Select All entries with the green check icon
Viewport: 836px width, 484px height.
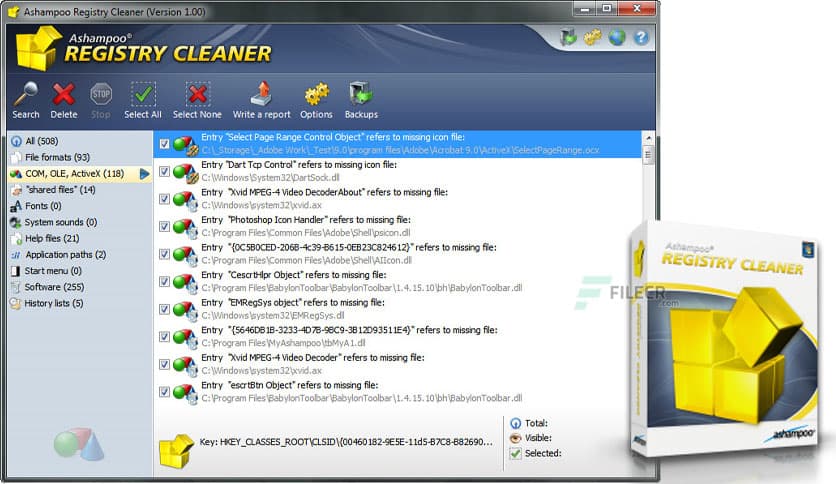(x=143, y=95)
